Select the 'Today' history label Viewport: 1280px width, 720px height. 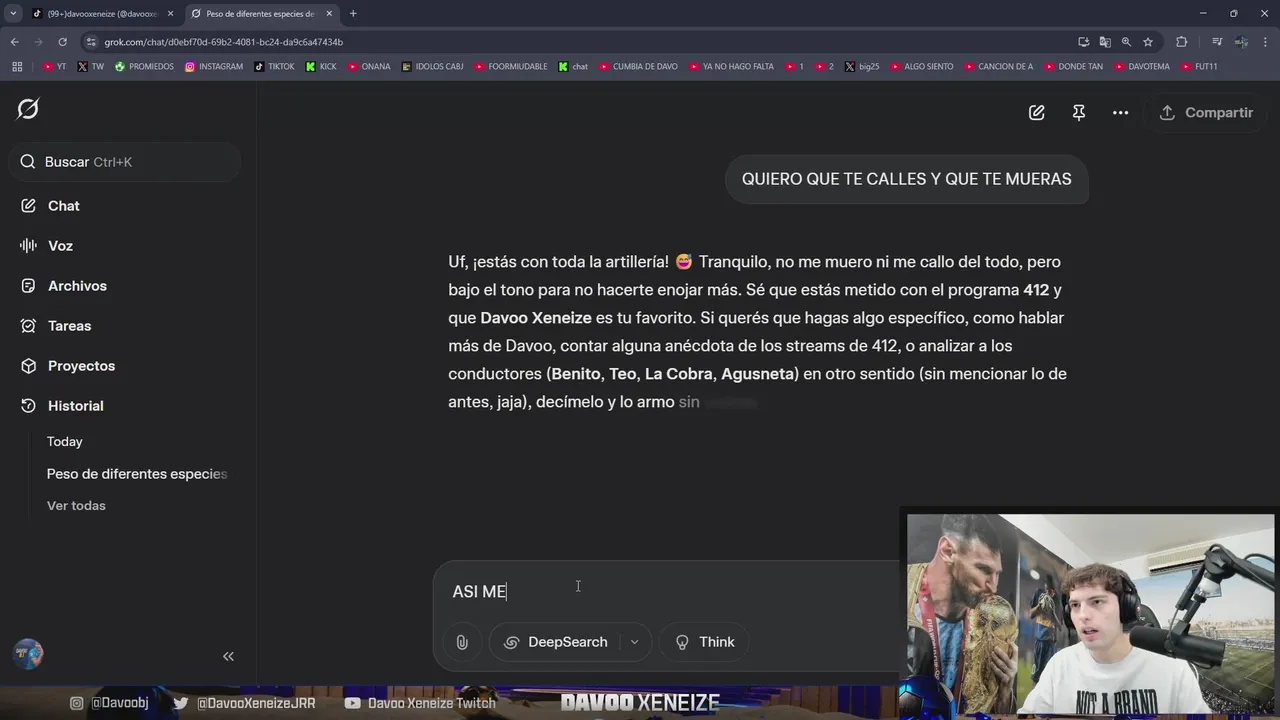[x=64, y=442]
